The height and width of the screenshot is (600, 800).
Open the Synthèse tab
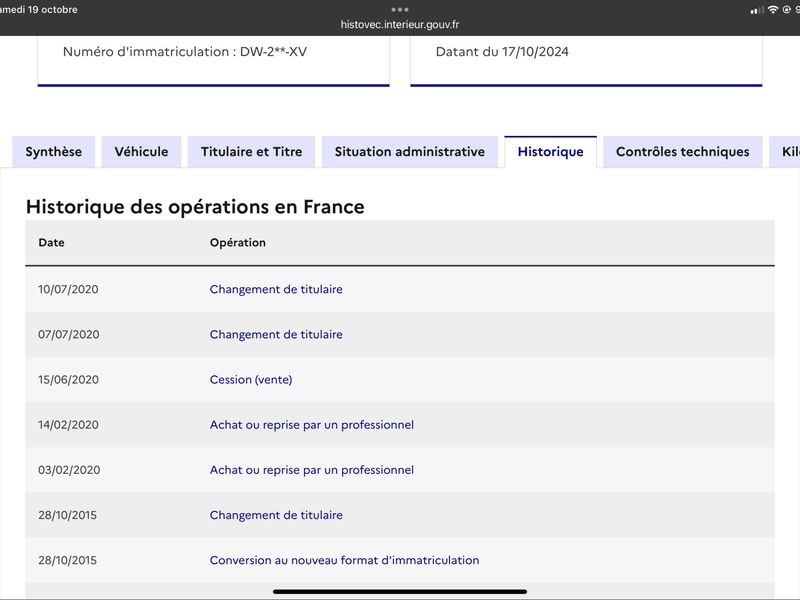pyautogui.click(x=54, y=152)
